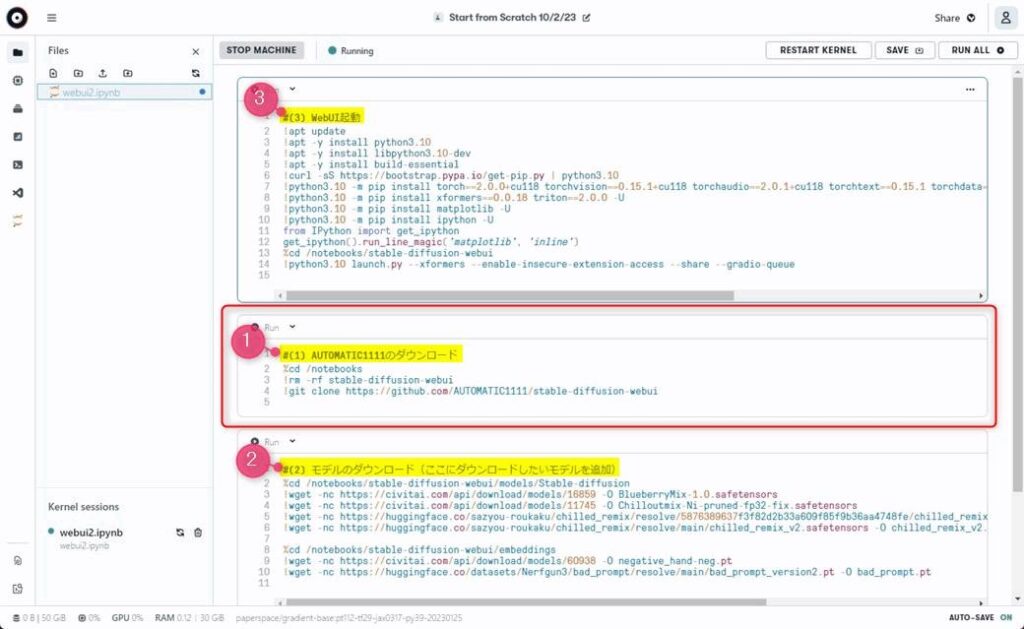Run the model download cell
Image resolution: width=1024 pixels, height=629 pixels.
point(265,442)
